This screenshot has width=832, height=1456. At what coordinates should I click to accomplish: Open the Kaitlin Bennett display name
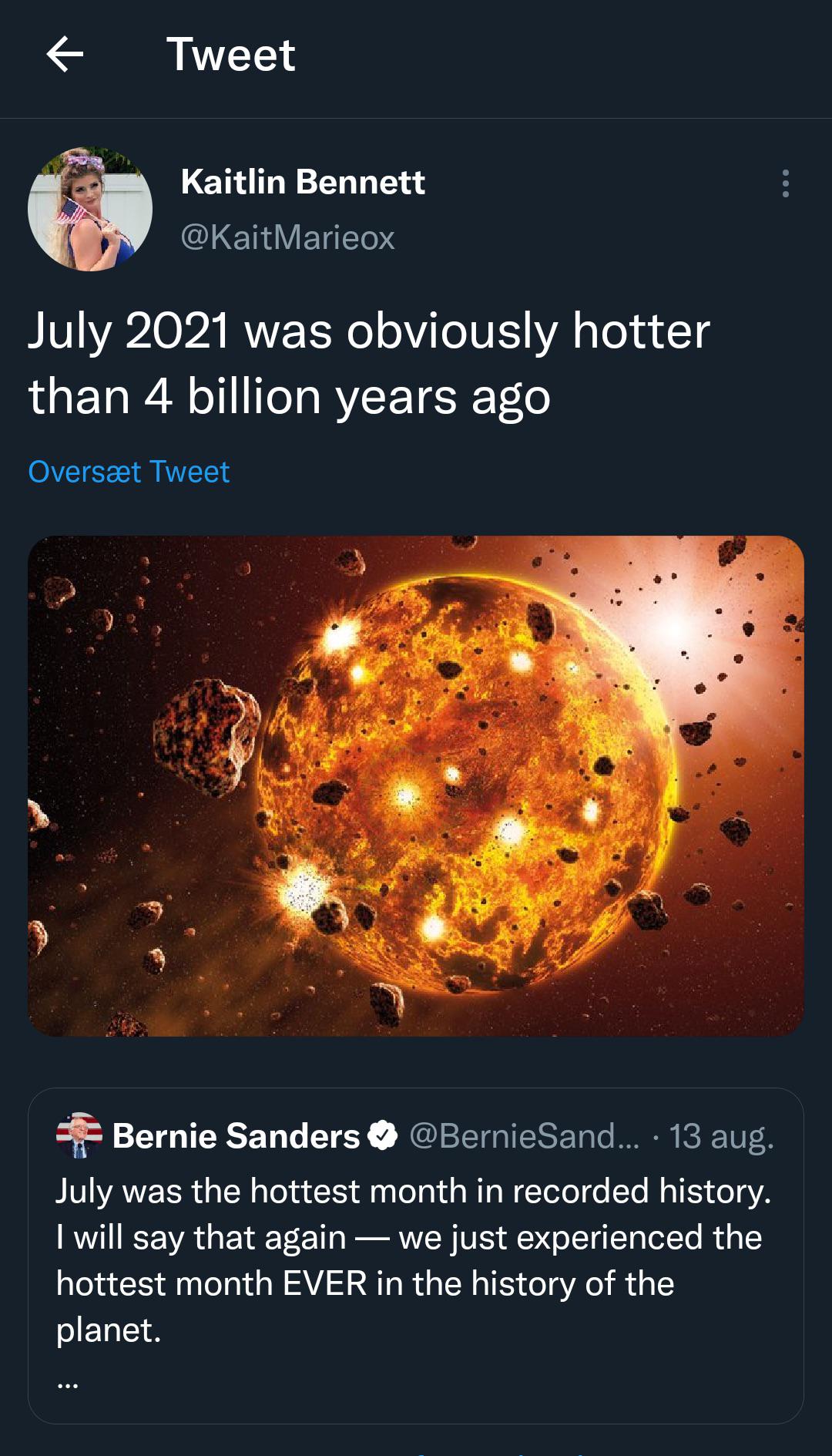303,182
